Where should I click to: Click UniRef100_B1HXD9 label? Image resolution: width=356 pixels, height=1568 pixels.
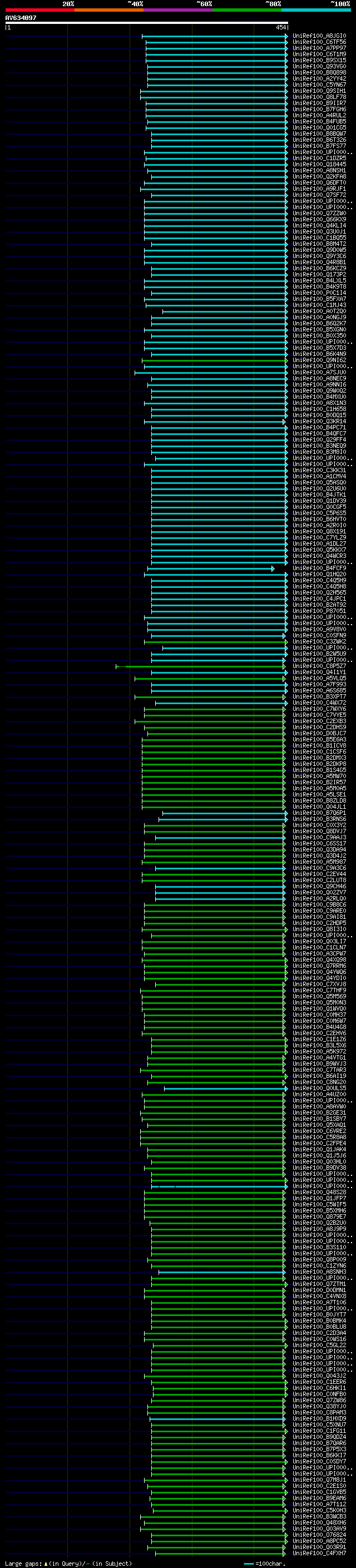[x=319, y=1419]
